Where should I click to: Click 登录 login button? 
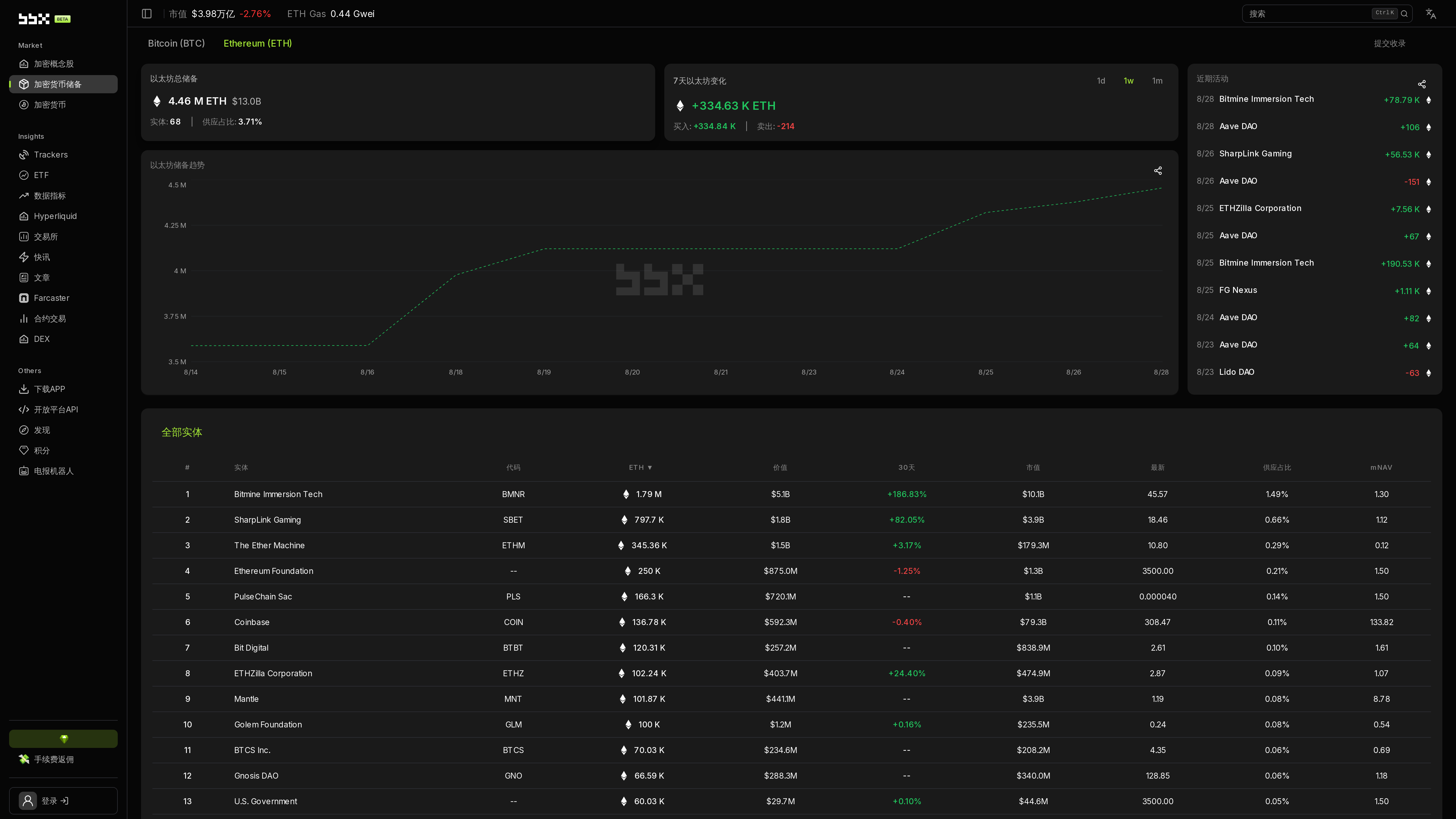tap(63, 801)
